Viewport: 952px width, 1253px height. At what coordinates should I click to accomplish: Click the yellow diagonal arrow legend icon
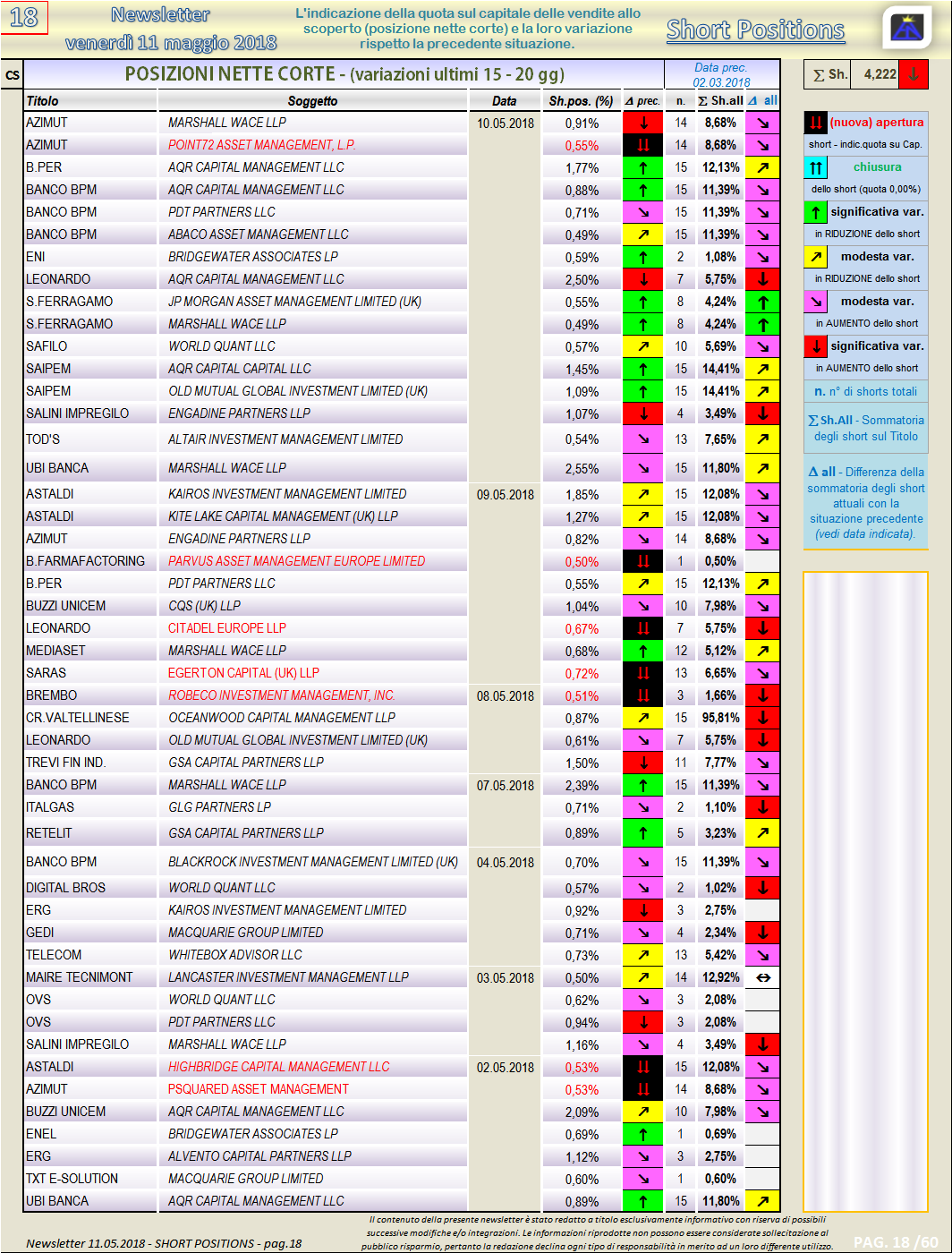pyautogui.click(x=815, y=257)
